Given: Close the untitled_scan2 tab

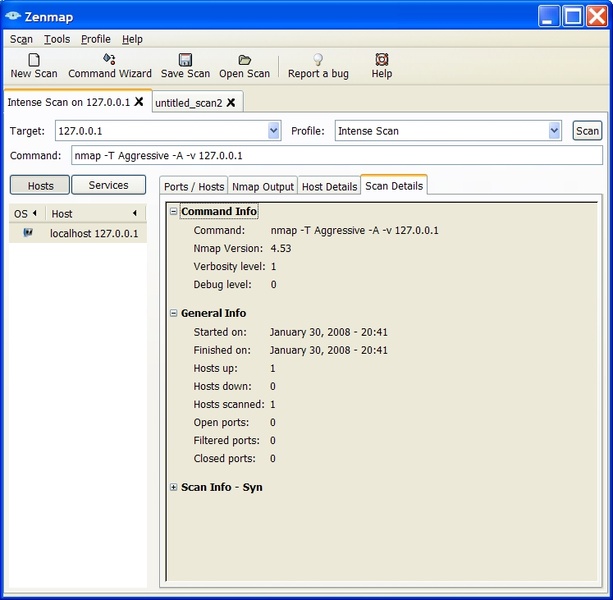Looking at the screenshot, I should pyautogui.click(x=231, y=102).
